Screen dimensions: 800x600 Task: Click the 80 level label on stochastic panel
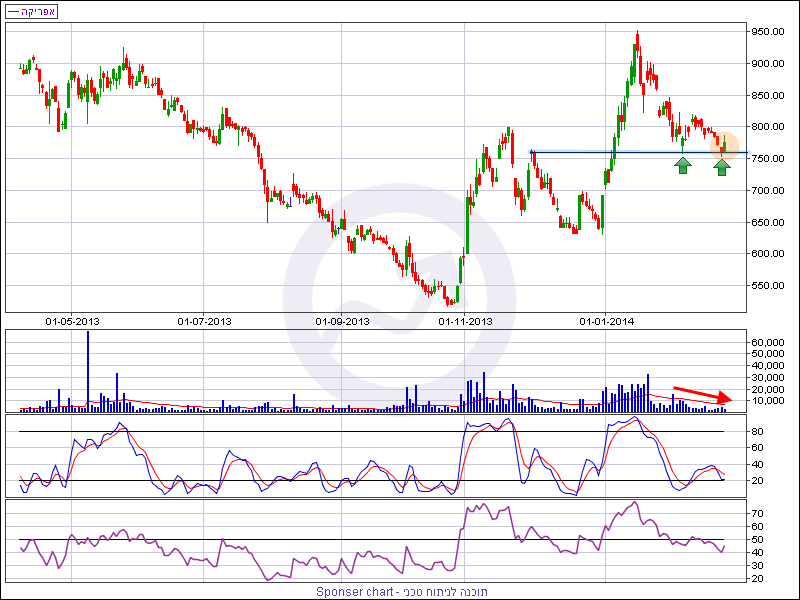[x=757, y=432]
